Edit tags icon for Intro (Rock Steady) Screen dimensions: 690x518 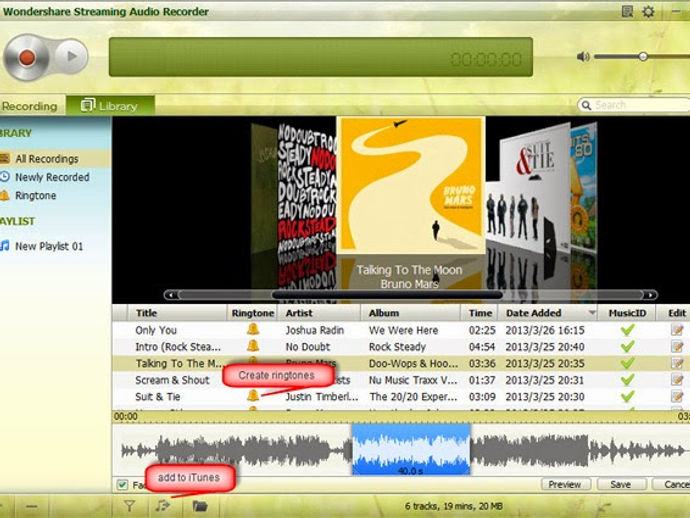(677, 346)
